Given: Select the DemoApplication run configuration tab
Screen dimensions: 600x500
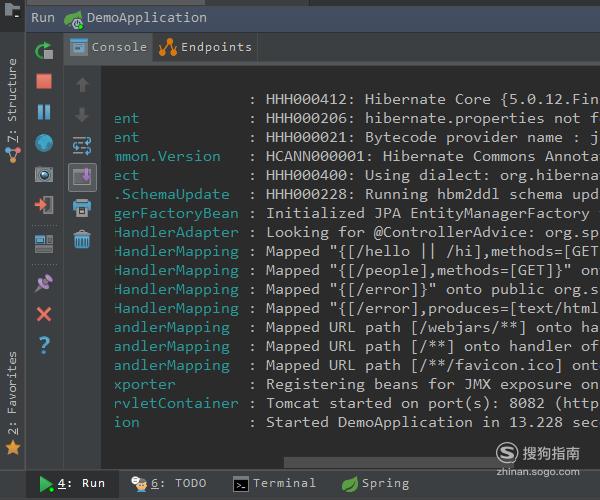Looking at the screenshot, I should click(135, 18).
